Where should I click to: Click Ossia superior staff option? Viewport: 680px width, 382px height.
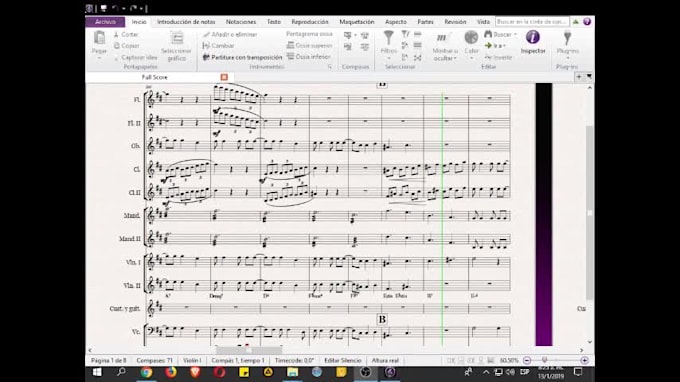310,45
